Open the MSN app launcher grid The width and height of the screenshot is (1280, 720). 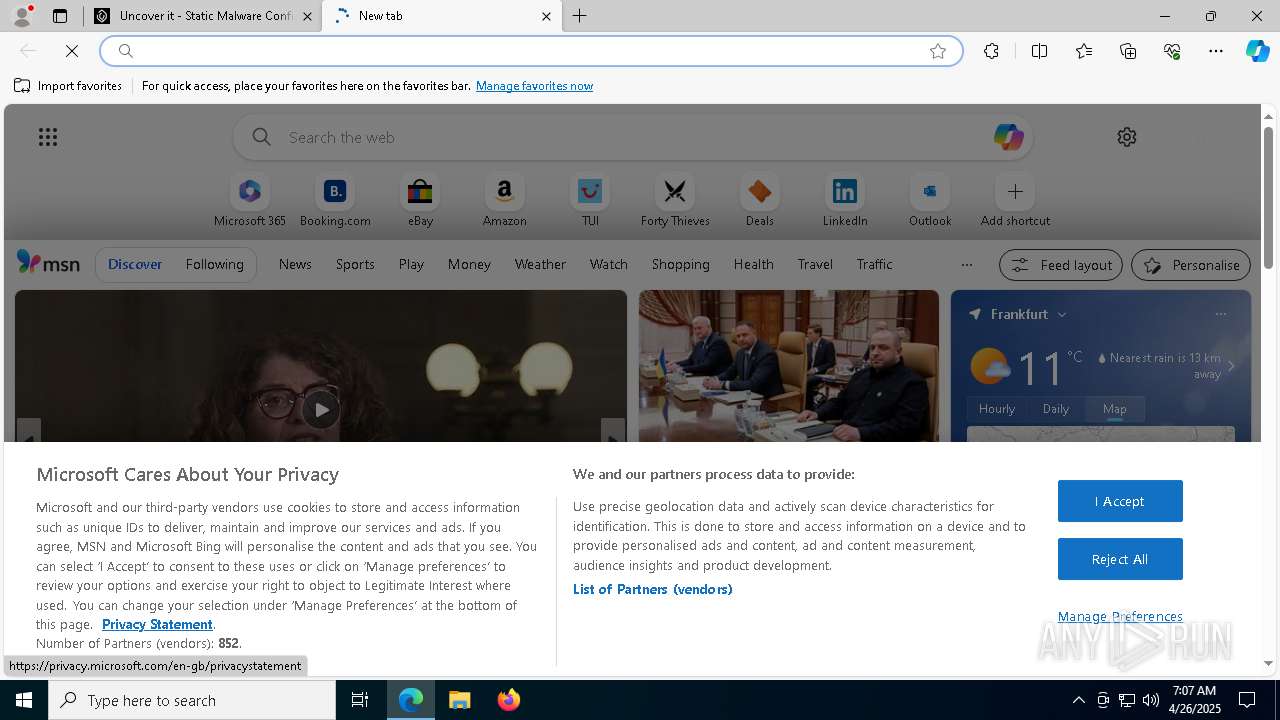tap(48, 137)
